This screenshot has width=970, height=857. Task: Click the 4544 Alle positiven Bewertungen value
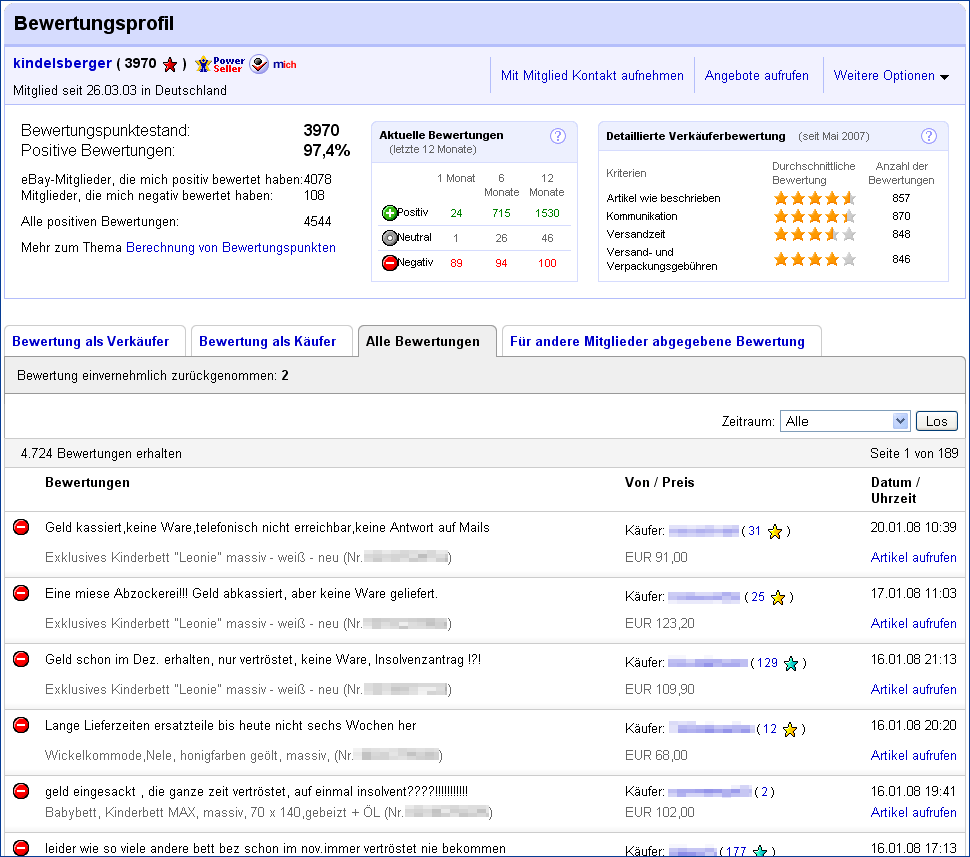tap(317, 222)
